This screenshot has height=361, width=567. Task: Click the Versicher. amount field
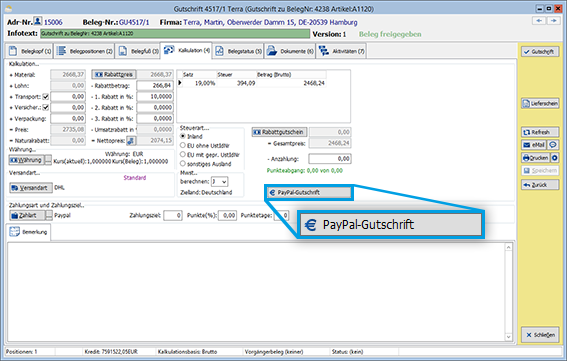tap(68, 107)
